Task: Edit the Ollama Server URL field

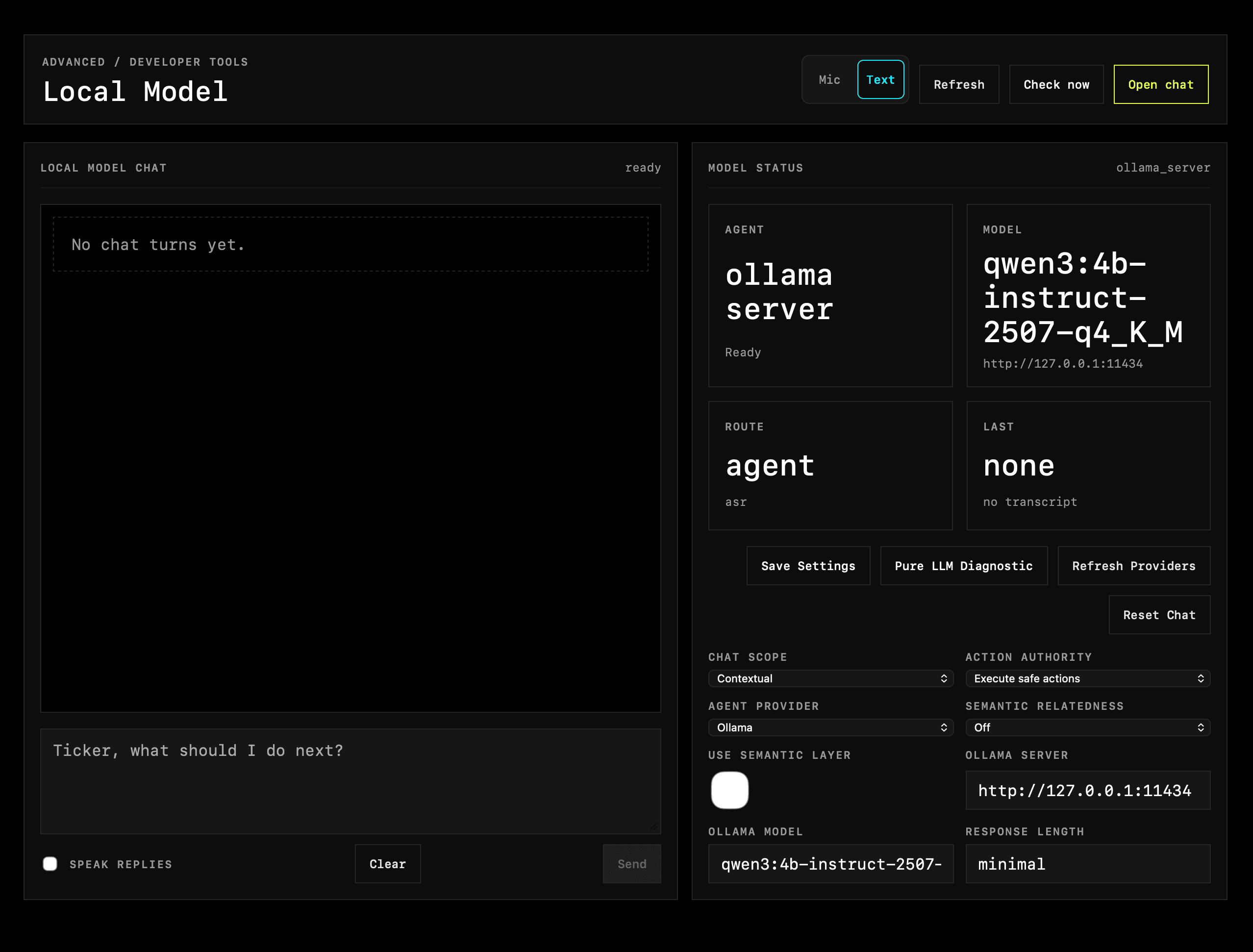Action: [1087, 791]
